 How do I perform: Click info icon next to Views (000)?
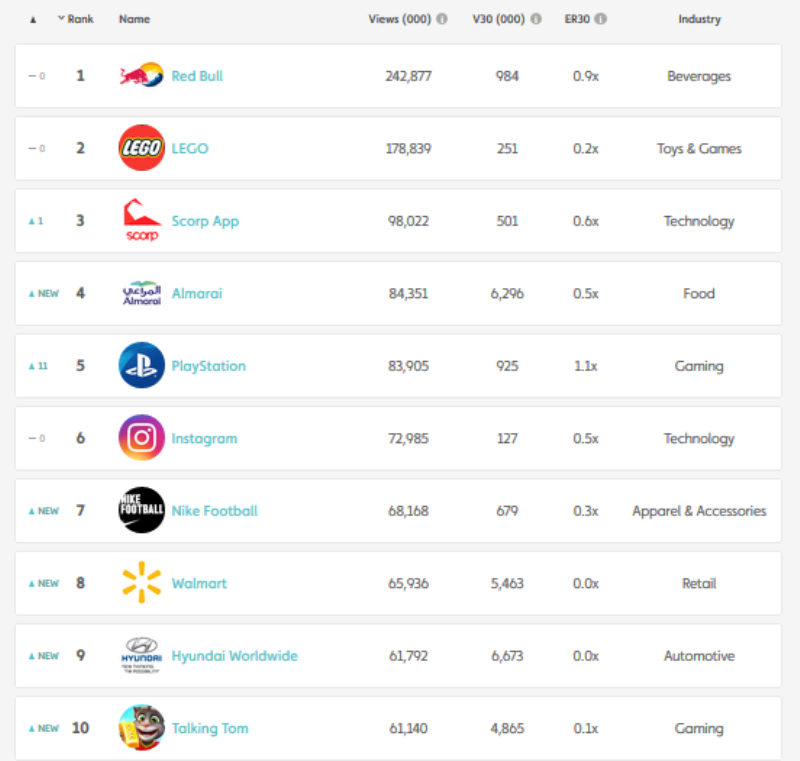(442, 19)
